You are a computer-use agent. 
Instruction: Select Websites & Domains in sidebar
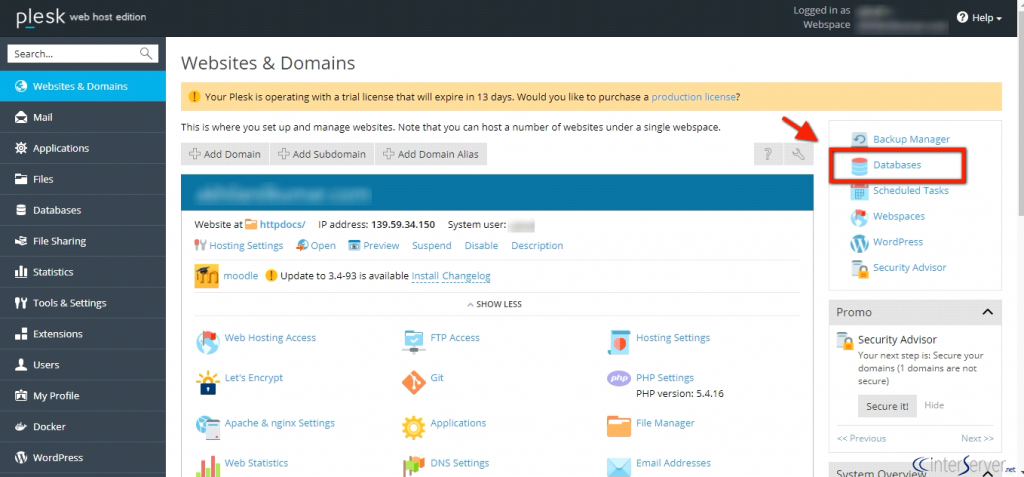point(83,86)
